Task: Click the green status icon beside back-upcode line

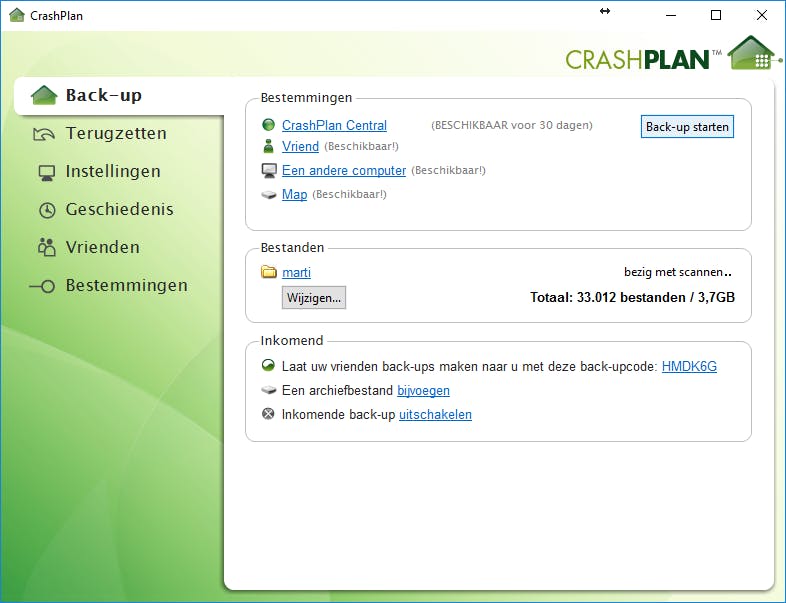Action: [x=269, y=365]
